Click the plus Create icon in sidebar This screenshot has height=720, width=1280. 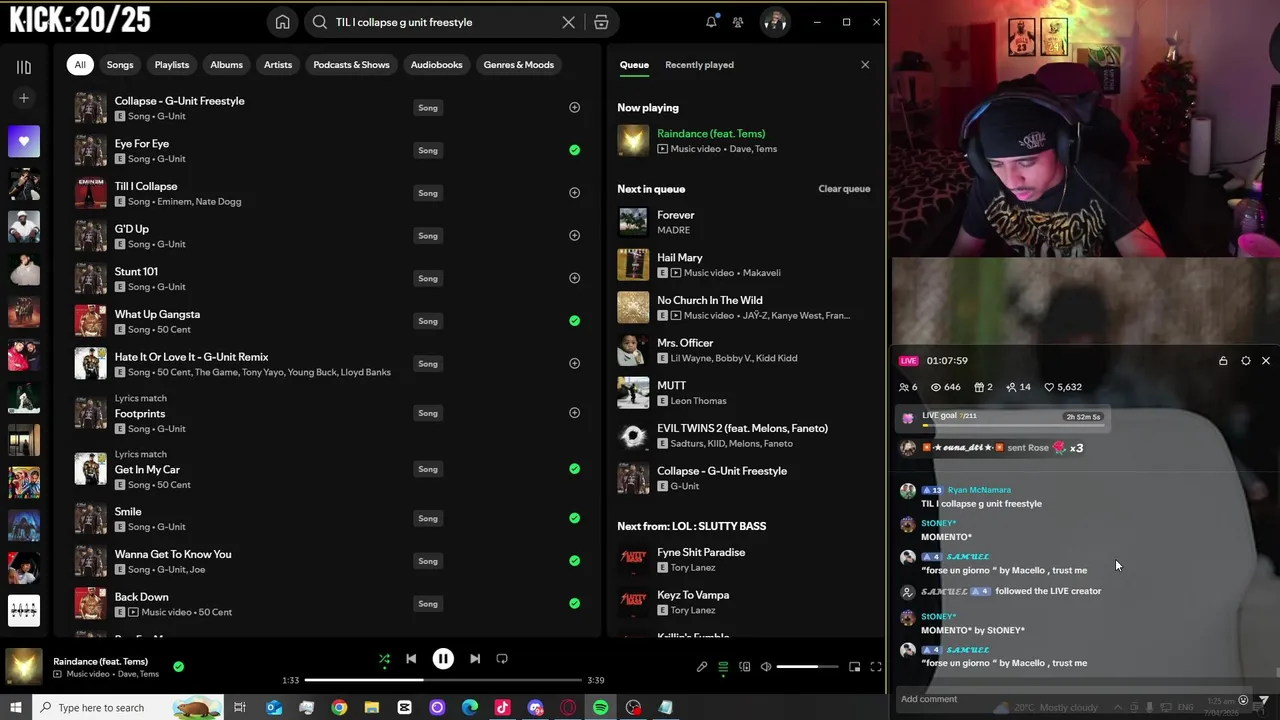tap(24, 98)
